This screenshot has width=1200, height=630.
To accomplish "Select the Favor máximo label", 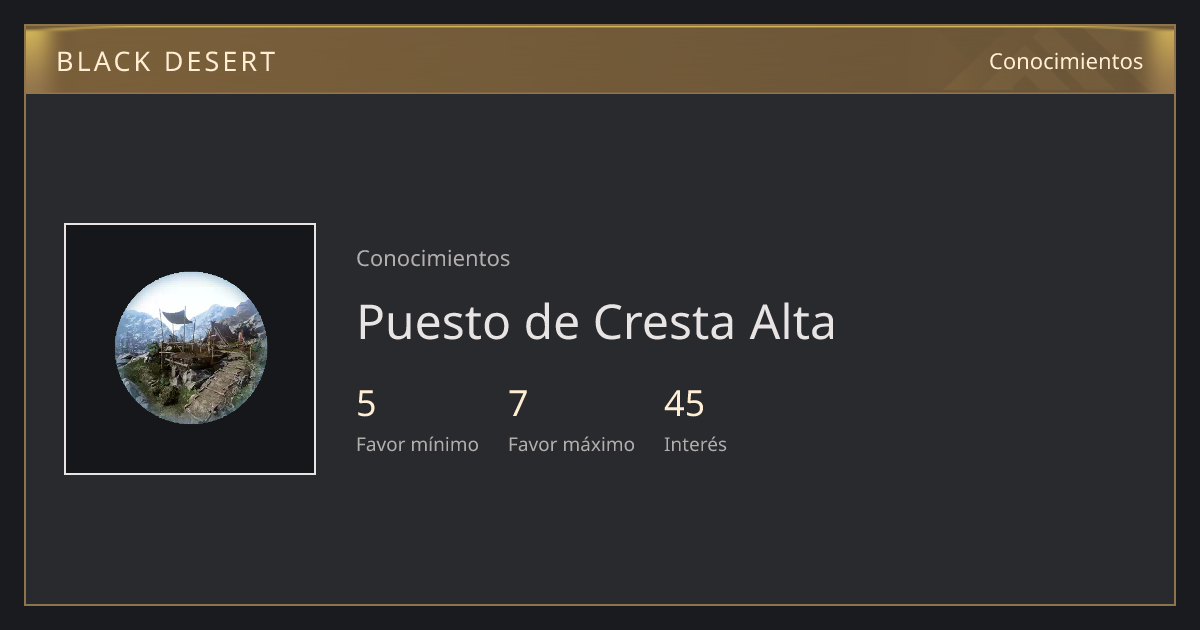I will (x=571, y=444).
